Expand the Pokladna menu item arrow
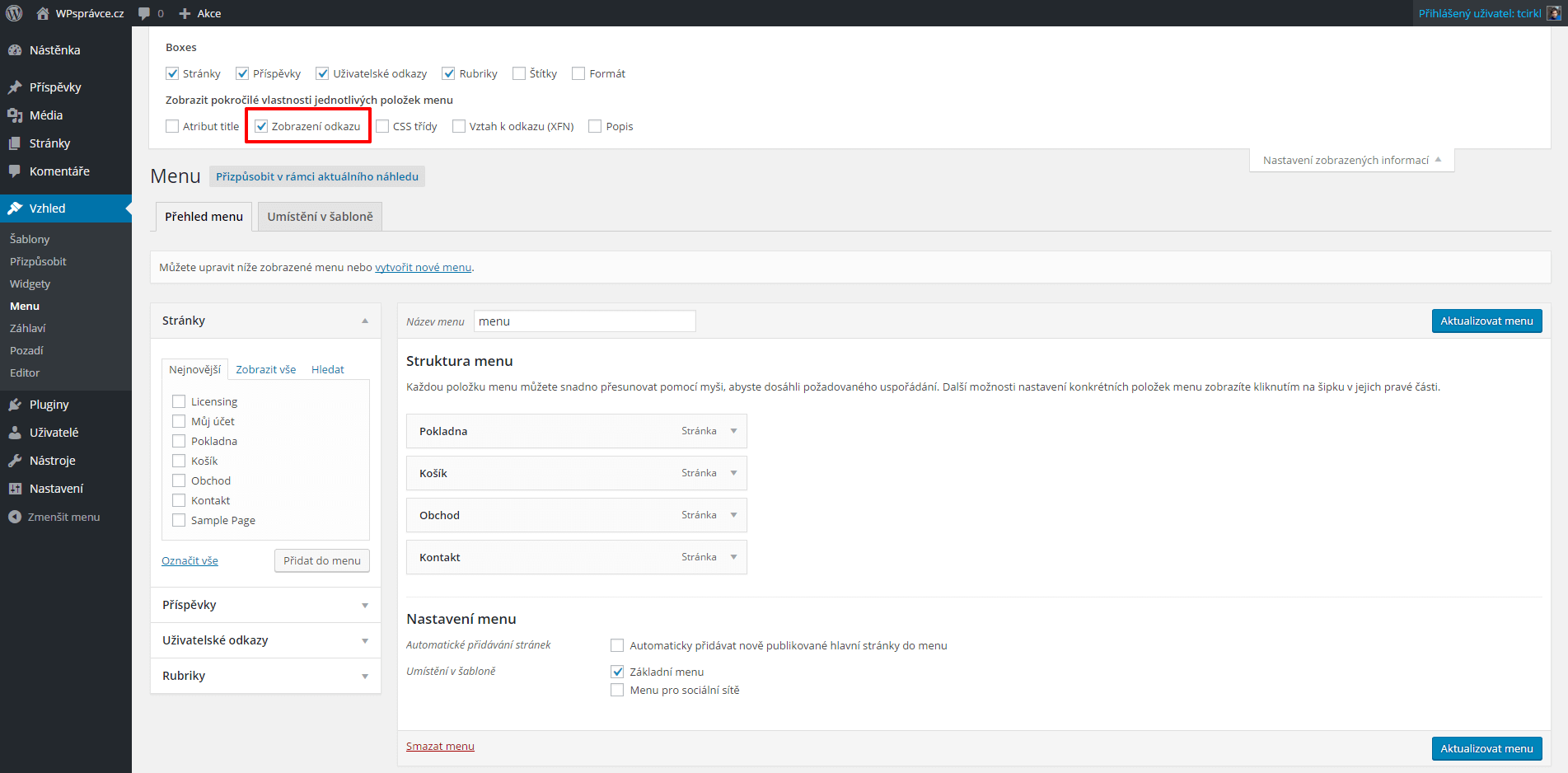This screenshot has width=1568, height=773. (733, 431)
